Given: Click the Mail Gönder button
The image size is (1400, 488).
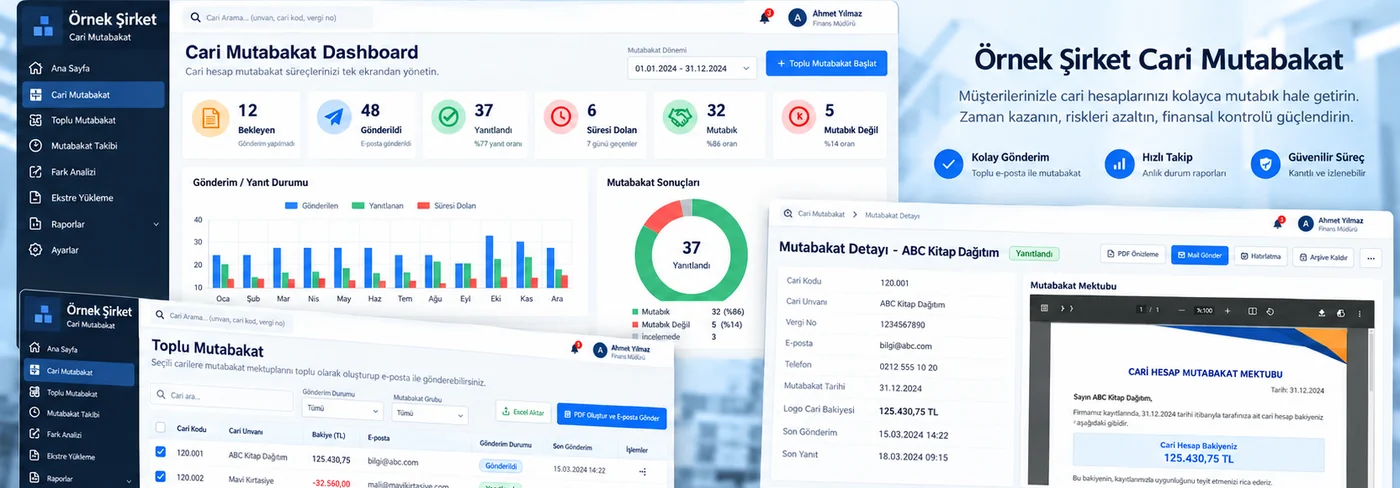Looking at the screenshot, I should pyautogui.click(x=1199, y=255).
